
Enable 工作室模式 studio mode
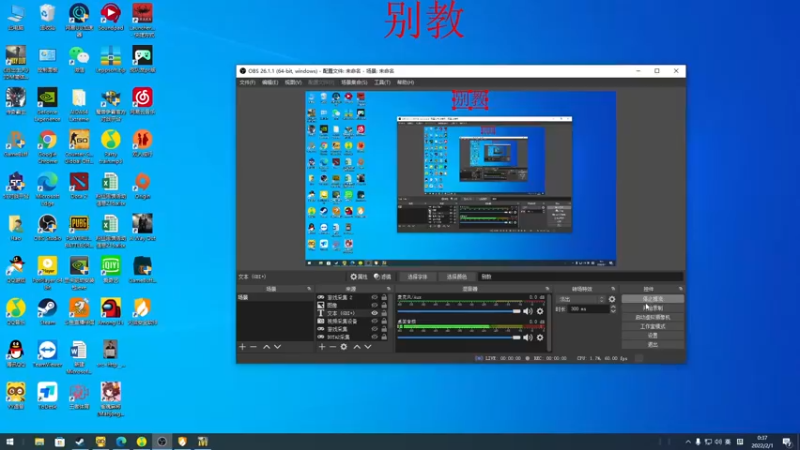pyautogui.click(x=653, y=327)
